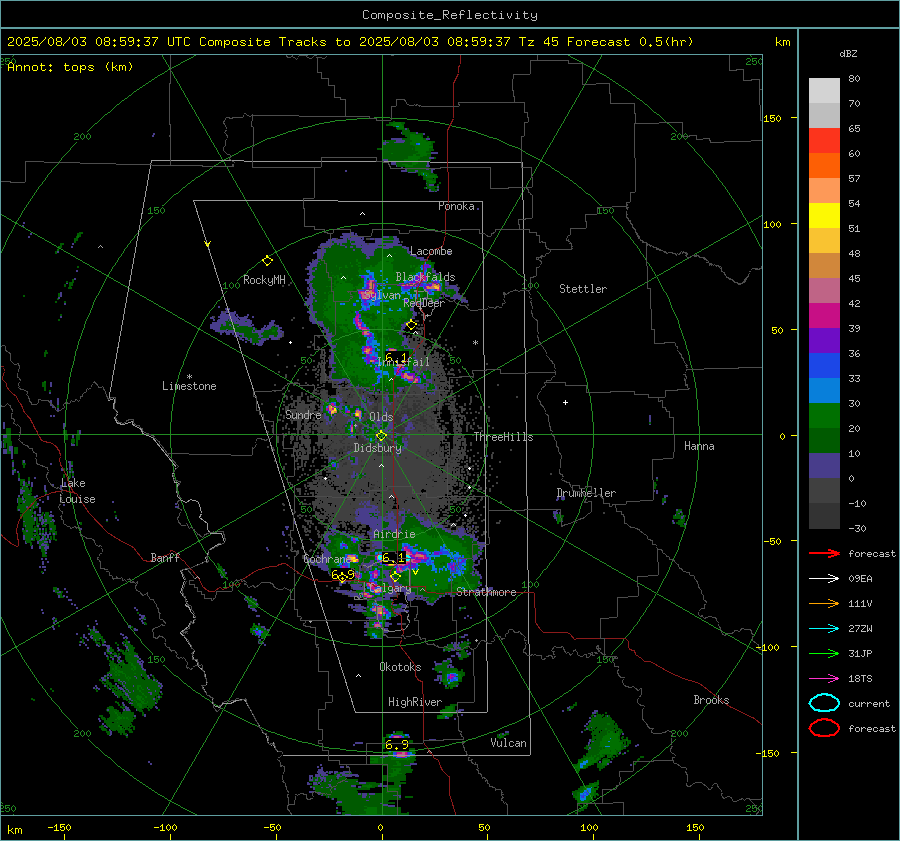900x841 pixels.
Task: Select the blue 33-36 dBZ color swatch
Action: coord(824,365)
